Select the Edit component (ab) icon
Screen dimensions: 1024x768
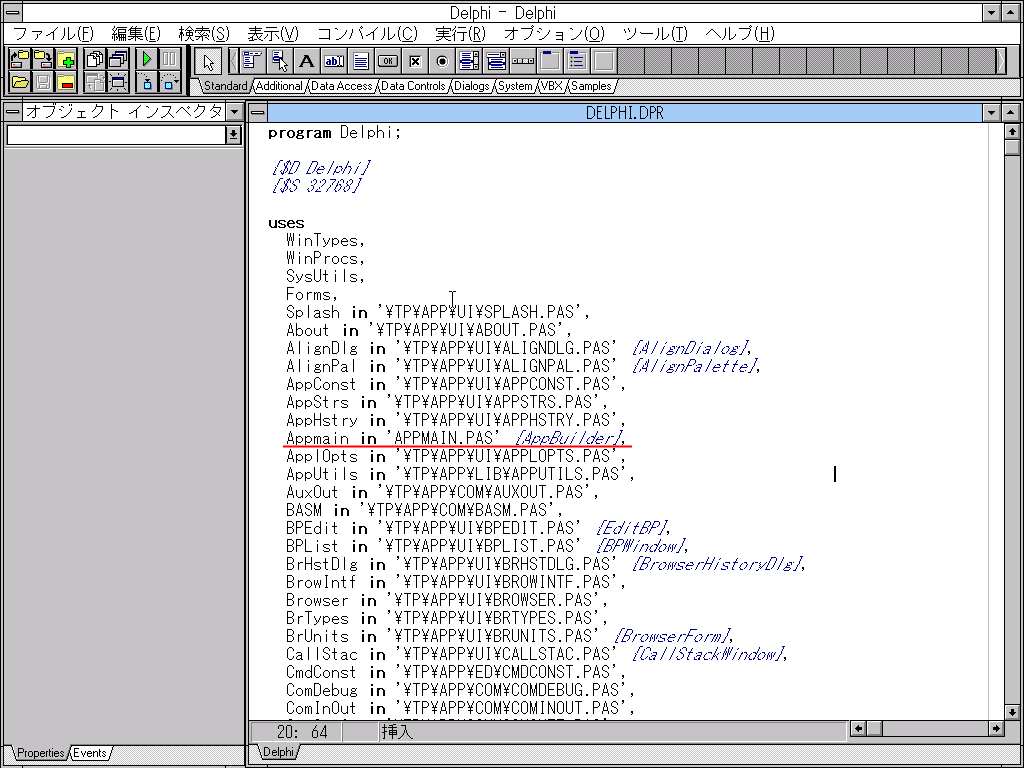334,61
